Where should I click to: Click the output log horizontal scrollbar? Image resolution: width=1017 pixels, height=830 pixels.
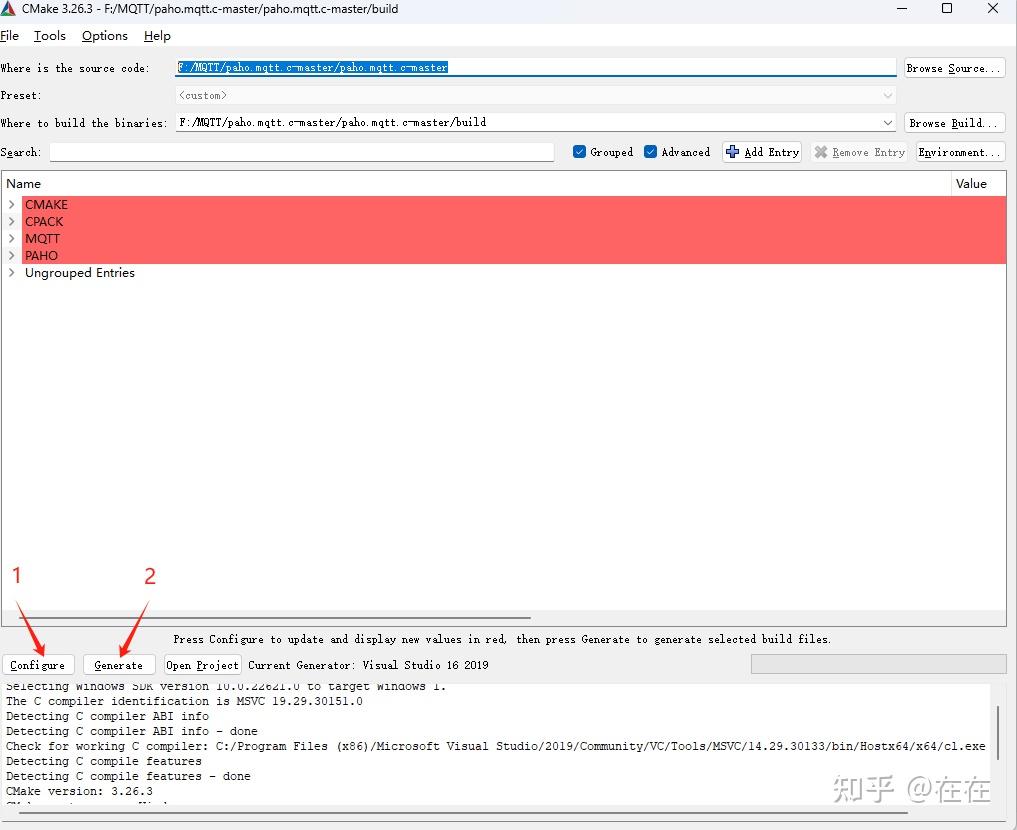click(x=463, y=812)
